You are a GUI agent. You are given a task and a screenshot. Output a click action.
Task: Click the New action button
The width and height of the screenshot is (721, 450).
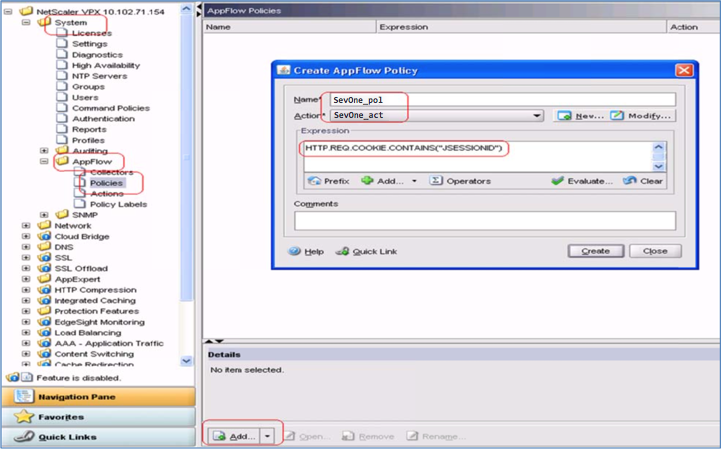pos(580,116)
